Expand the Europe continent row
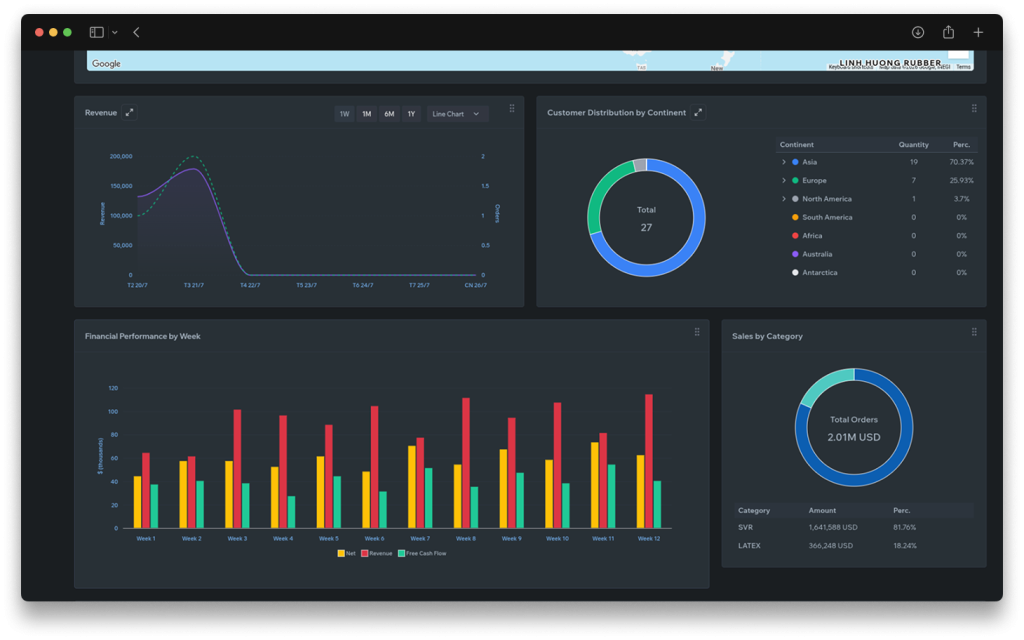The height and width of the screenshot is (640, 1024). coord(784,180)
